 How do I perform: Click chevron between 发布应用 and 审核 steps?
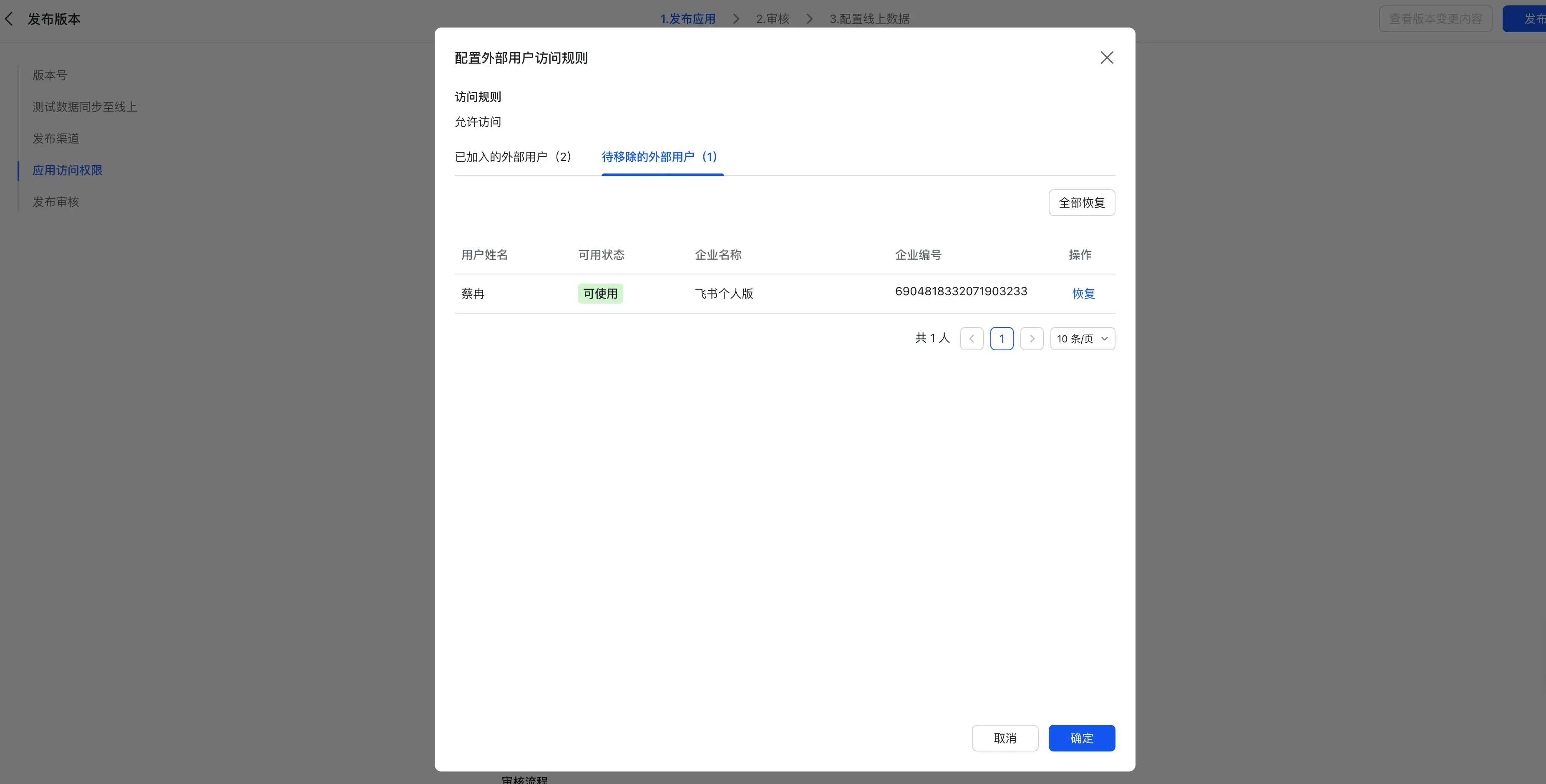pyautogui.click(x=736, y=19)
